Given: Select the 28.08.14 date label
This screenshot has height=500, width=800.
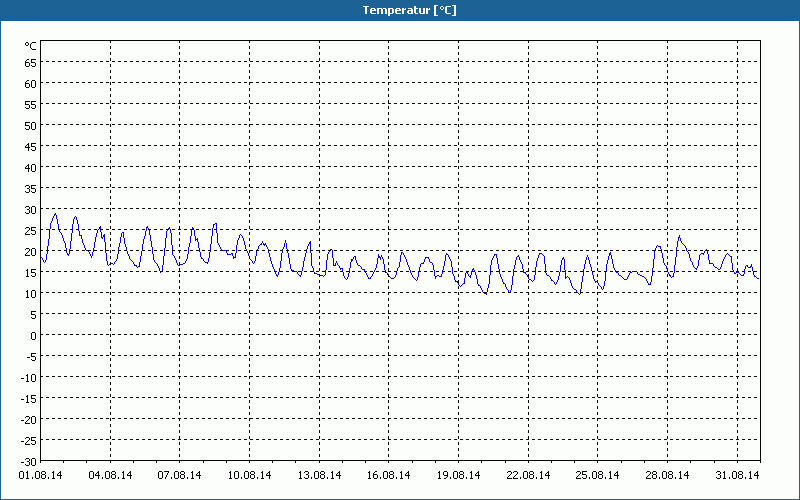Looking at the screenshot, I should (668, 476).
